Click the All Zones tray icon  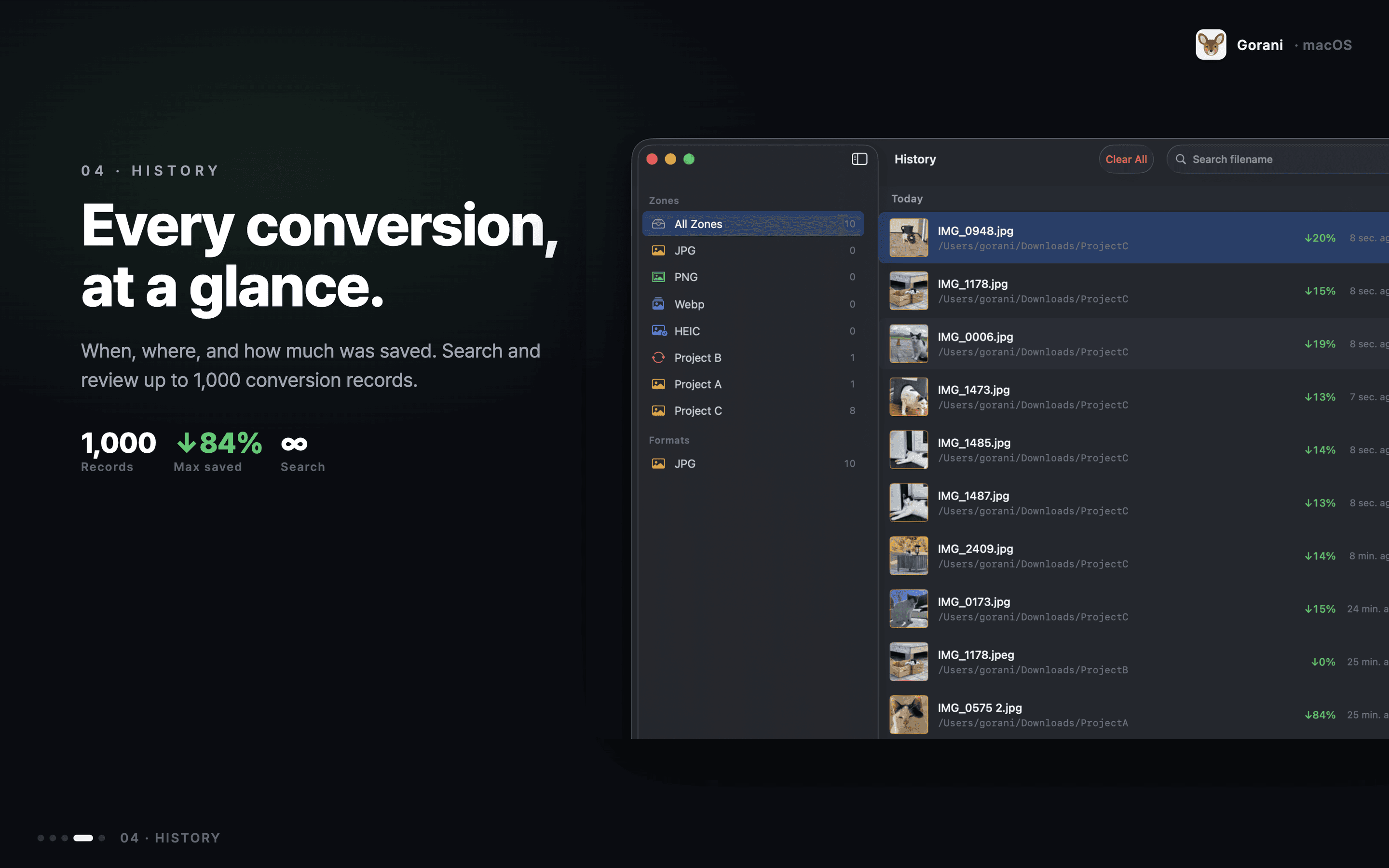658,224
